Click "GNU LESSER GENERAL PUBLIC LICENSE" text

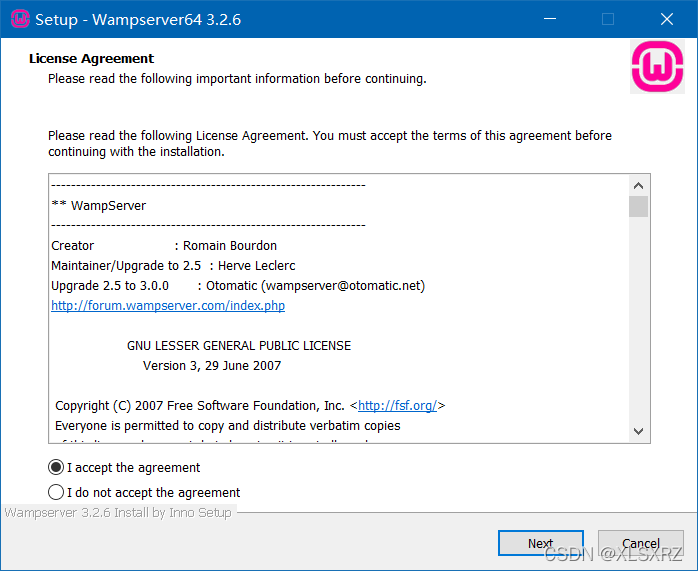point(239,346)
